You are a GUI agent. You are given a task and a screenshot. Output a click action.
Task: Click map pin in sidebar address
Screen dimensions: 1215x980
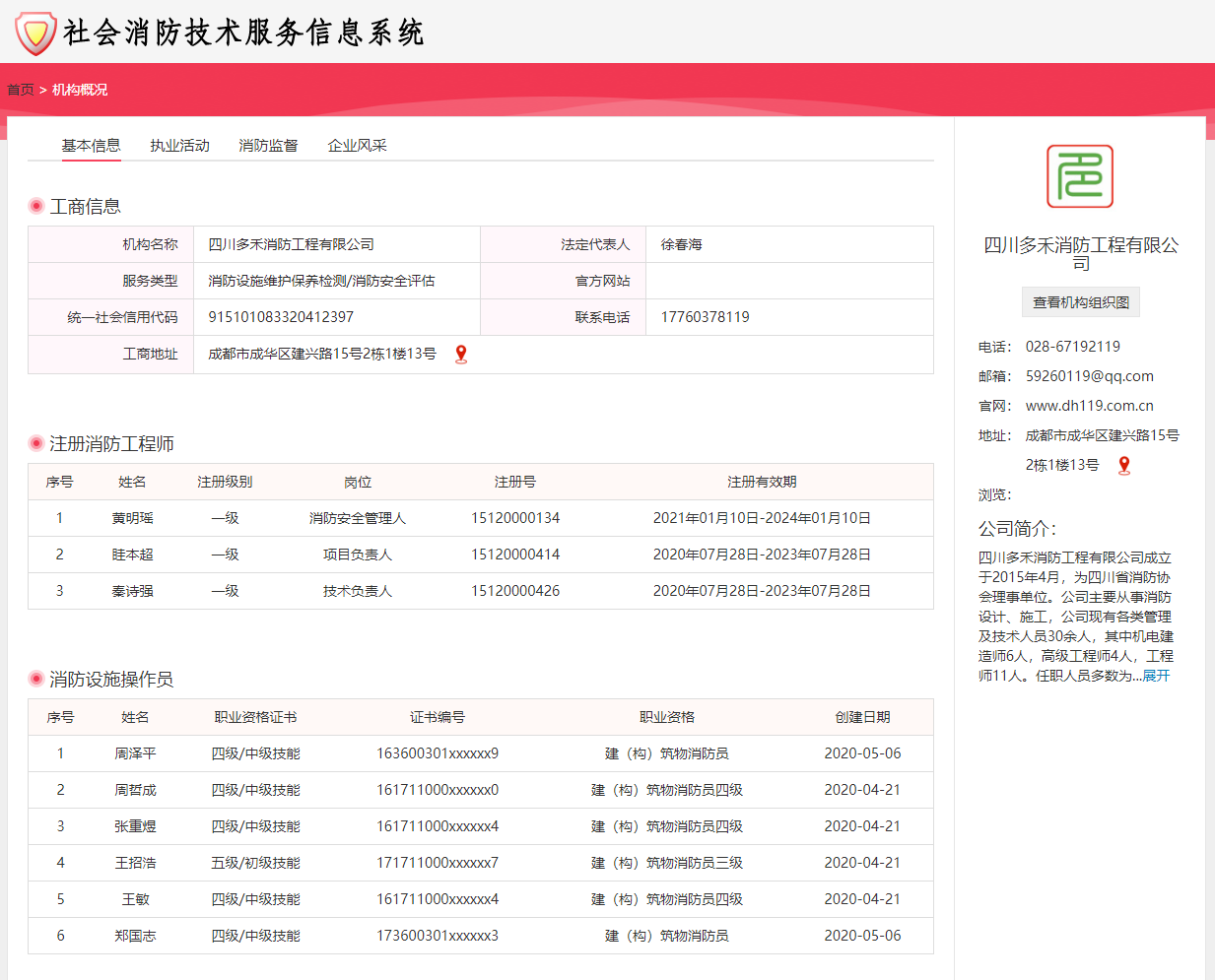click(1123, 466)
